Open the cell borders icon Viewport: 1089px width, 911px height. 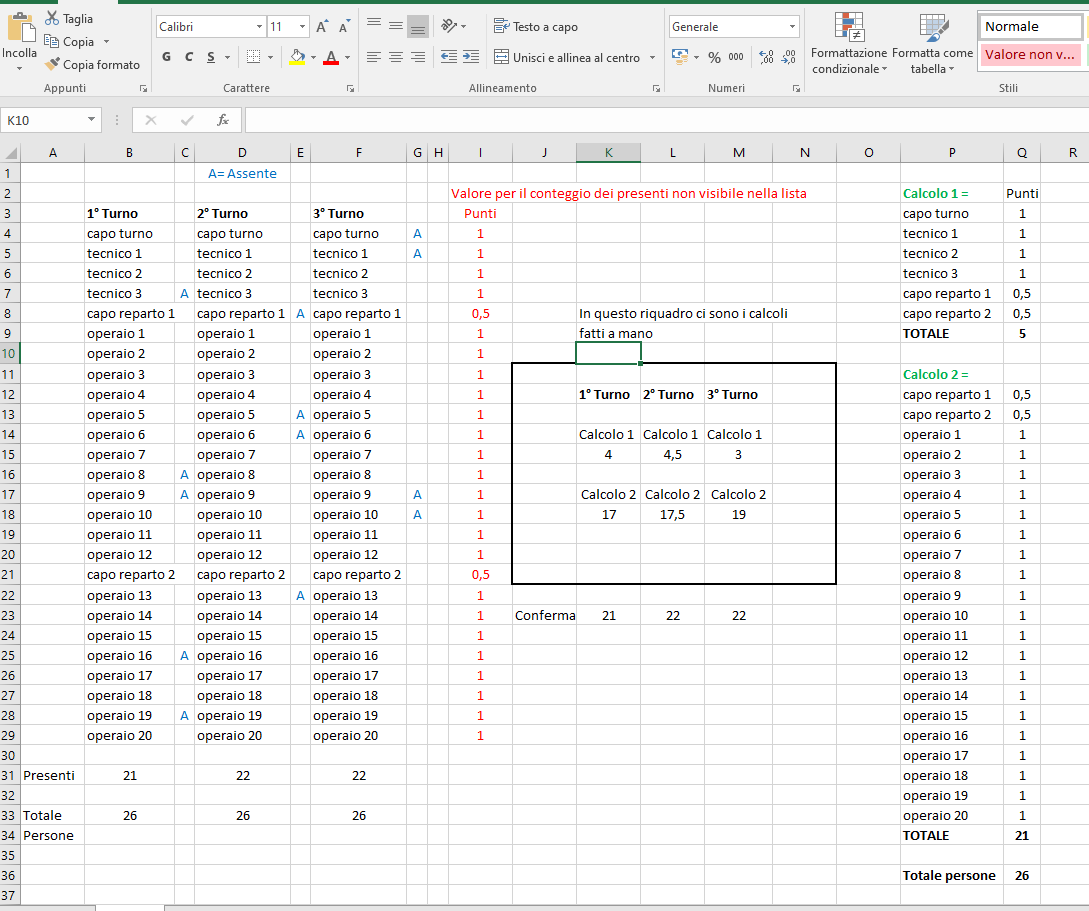click(253, 57)
